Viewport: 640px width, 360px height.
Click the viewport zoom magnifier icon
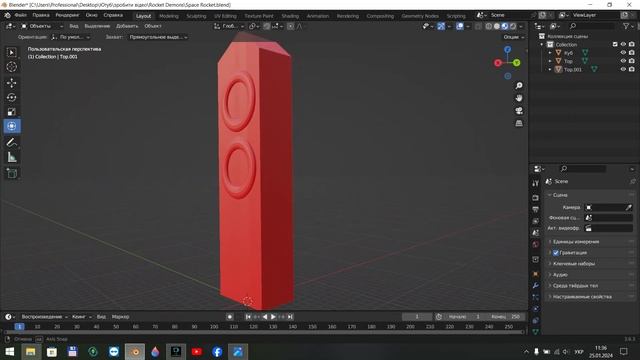pyautogui.click(x=519, y=86)
